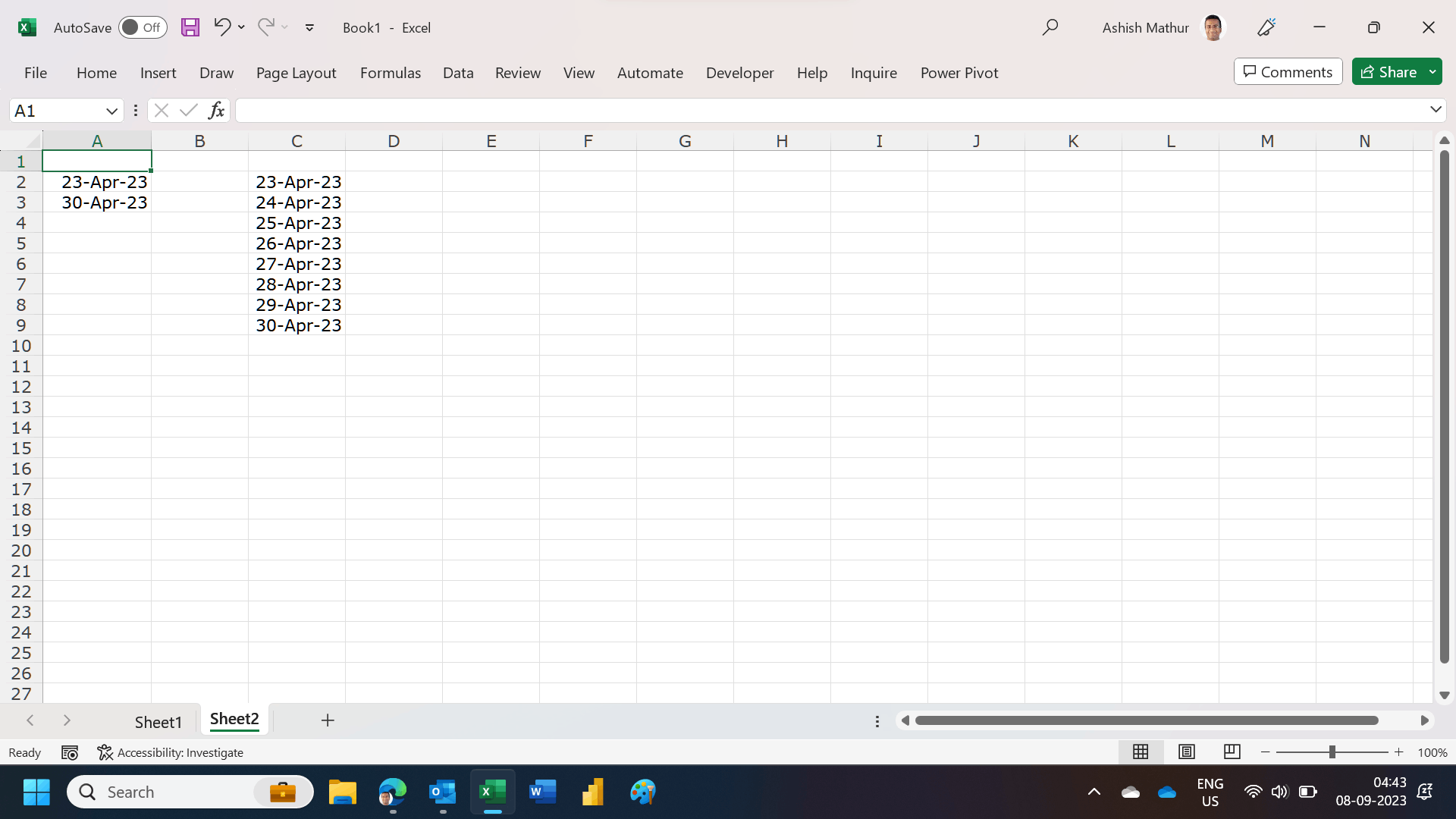Image resolution: width=1456 pixels, height=819 pixels.
Task: Toggle the AutoSave switch
Action: (143, 27)
